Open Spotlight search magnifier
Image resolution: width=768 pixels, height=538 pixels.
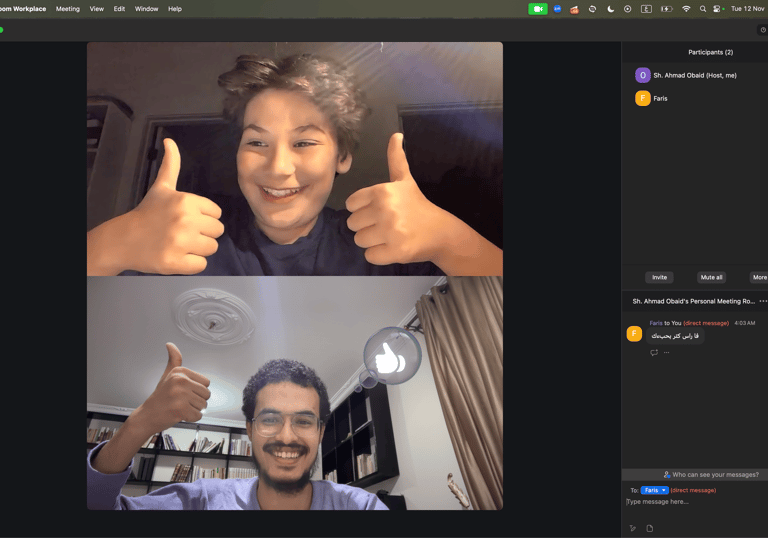(x=703, y=9)
